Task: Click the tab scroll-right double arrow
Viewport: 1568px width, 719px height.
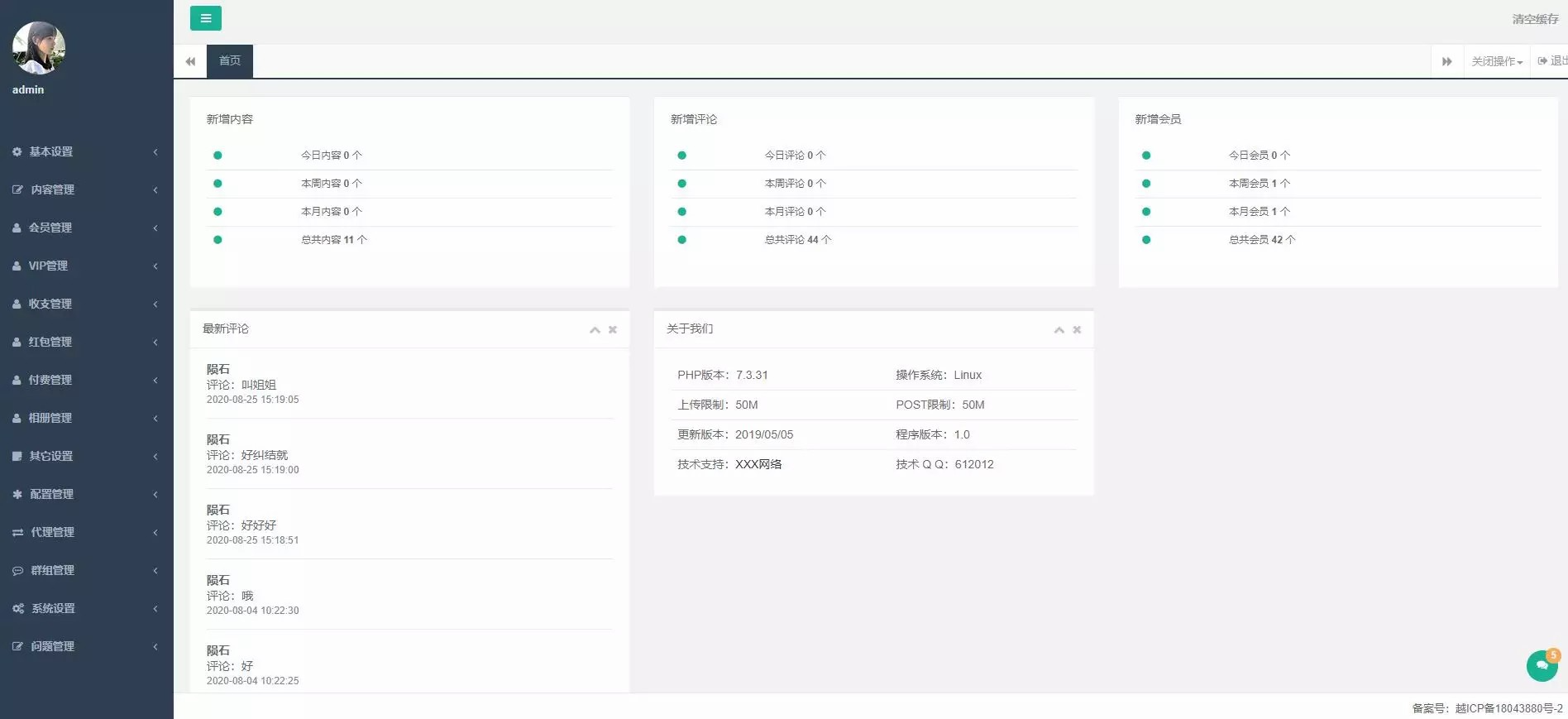Action: click(x=1446, y=61)
